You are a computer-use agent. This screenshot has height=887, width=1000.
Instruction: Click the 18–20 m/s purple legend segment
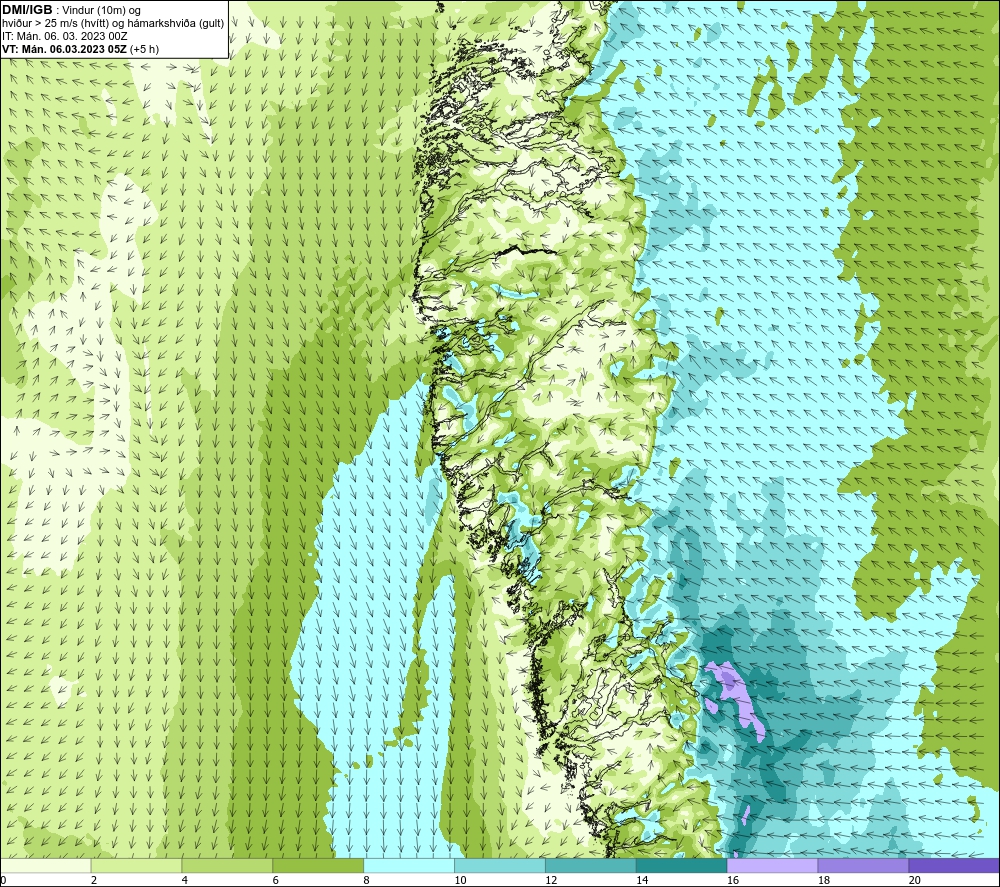tap(864, 865)
